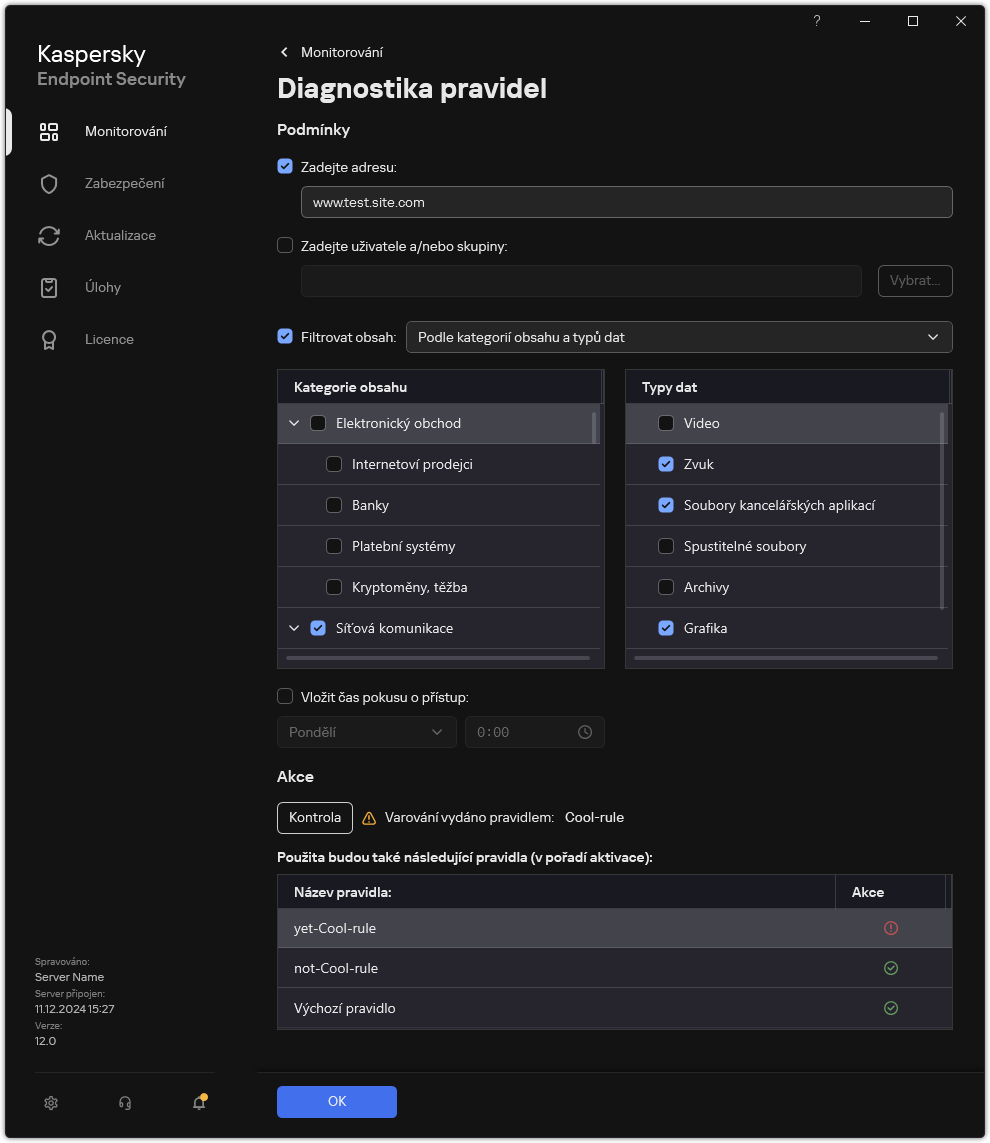Image resolution: width=990 pixels, height=1143 pixels.
Task: Open help via question mark icon
Action: [816, 21]
